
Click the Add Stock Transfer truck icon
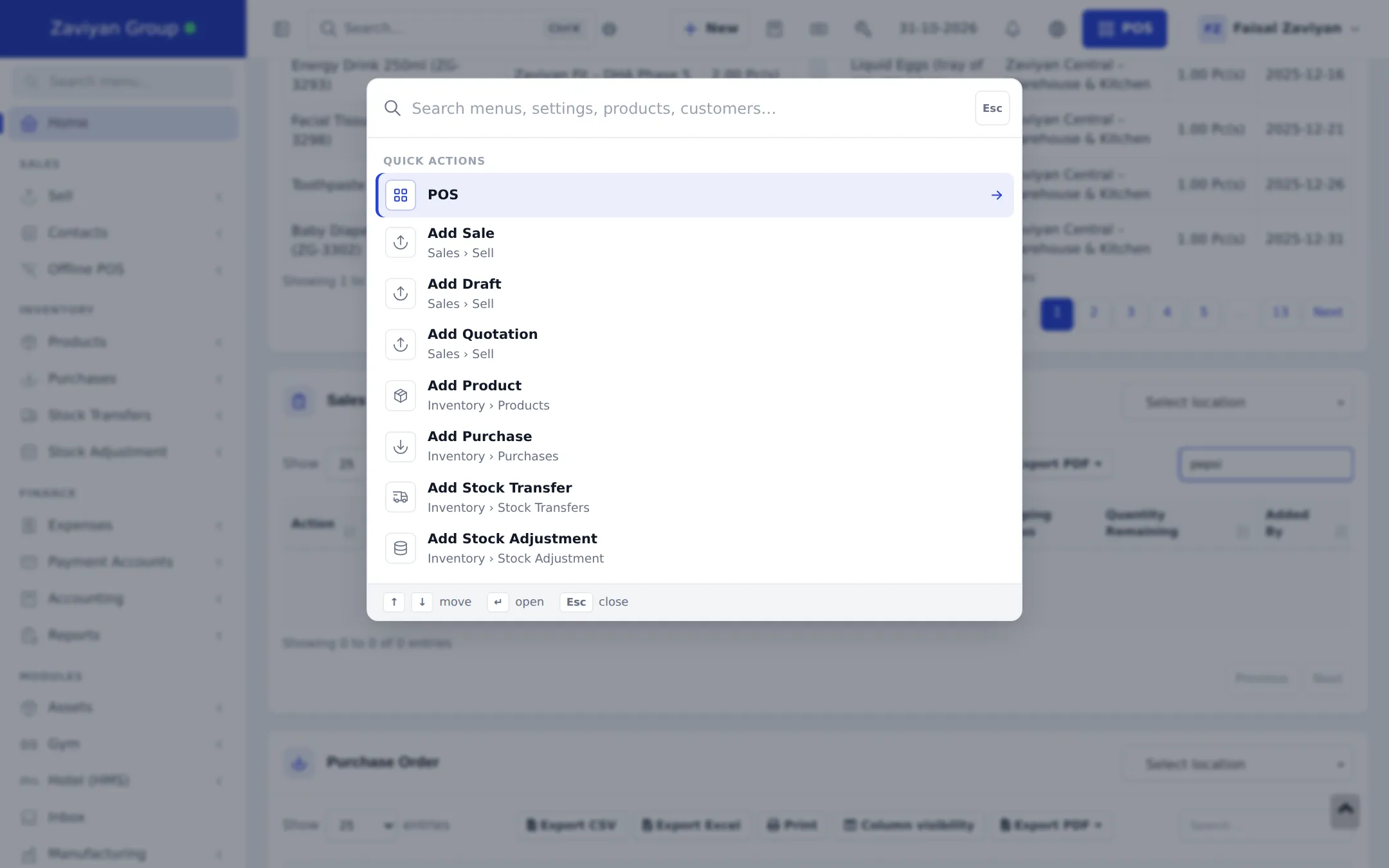pos(401,497)
